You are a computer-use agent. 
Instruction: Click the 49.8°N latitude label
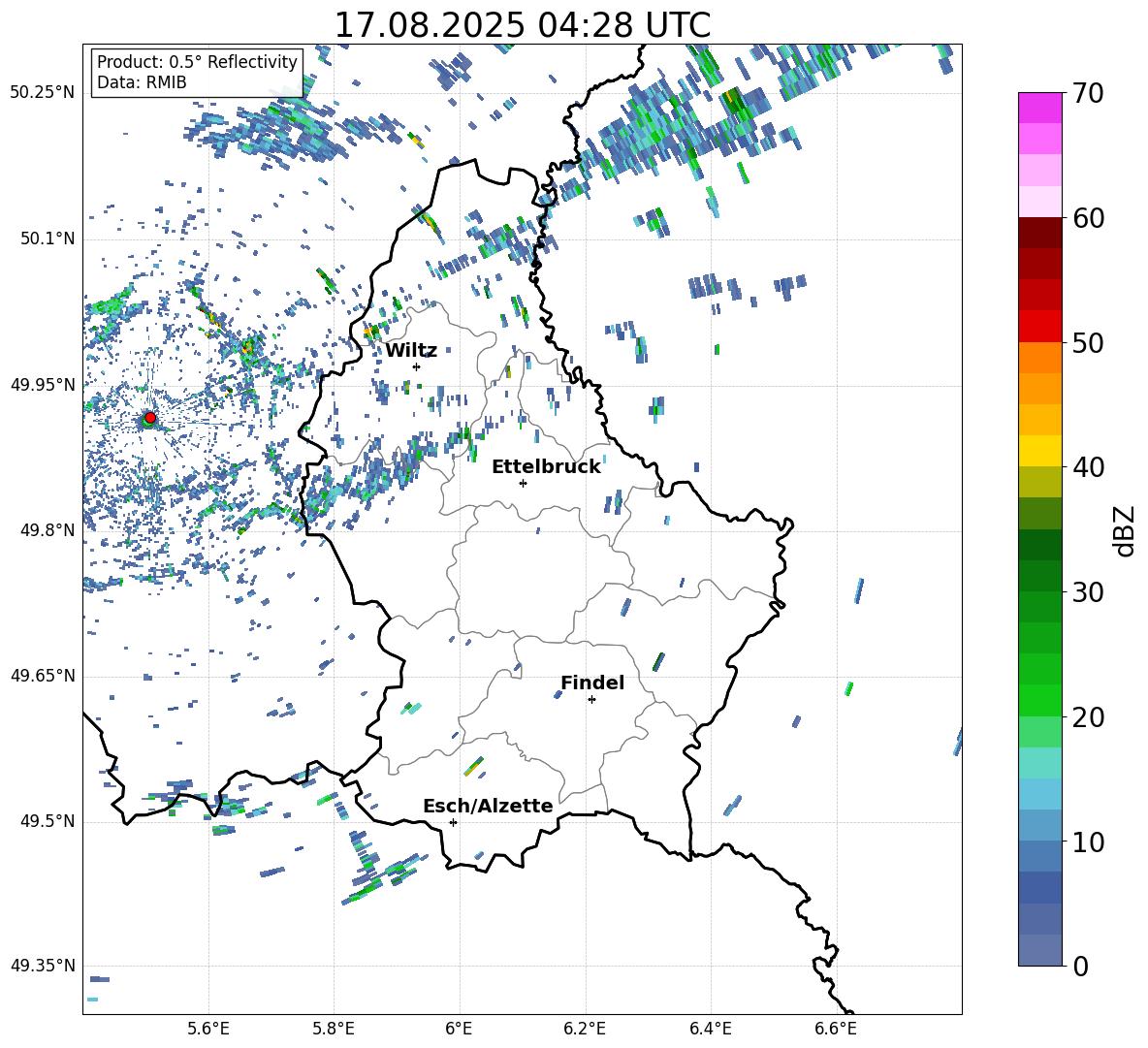(x=48, y=530)
